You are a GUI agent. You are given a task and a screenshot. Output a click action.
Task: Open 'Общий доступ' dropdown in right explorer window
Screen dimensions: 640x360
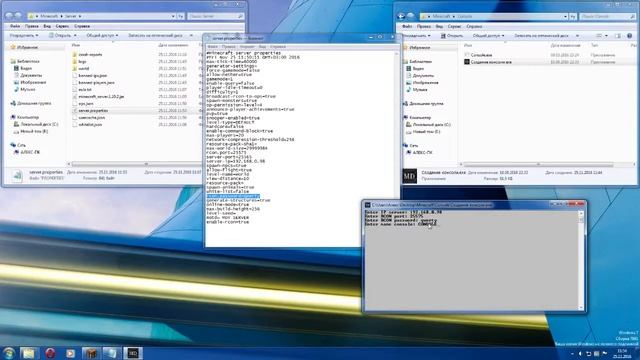click(488, 36)
